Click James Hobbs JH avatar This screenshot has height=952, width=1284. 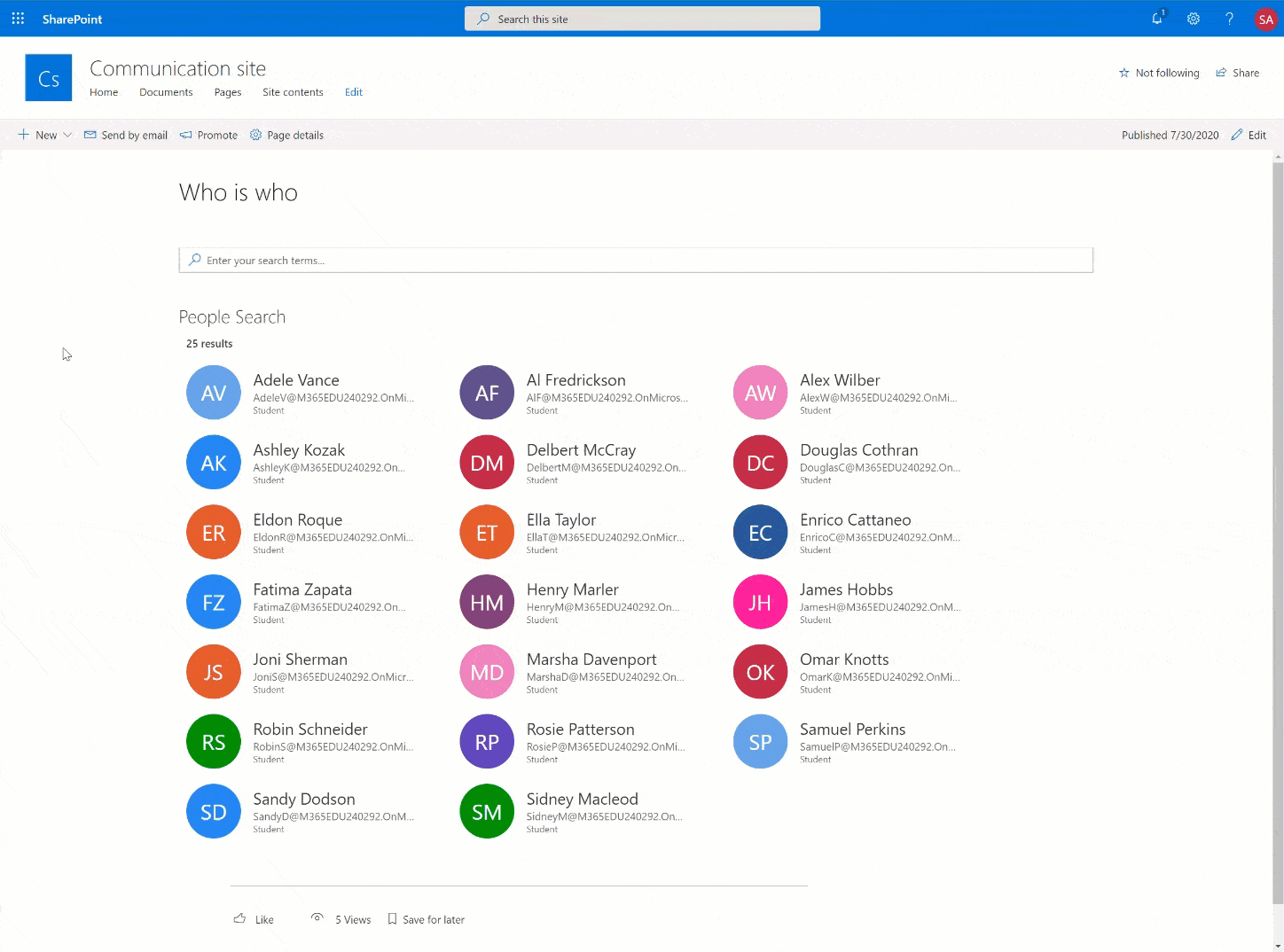coord(761,602)
